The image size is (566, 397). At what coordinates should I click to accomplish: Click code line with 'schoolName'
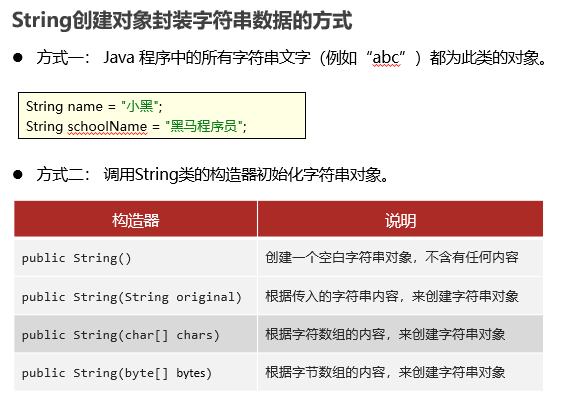136,126
